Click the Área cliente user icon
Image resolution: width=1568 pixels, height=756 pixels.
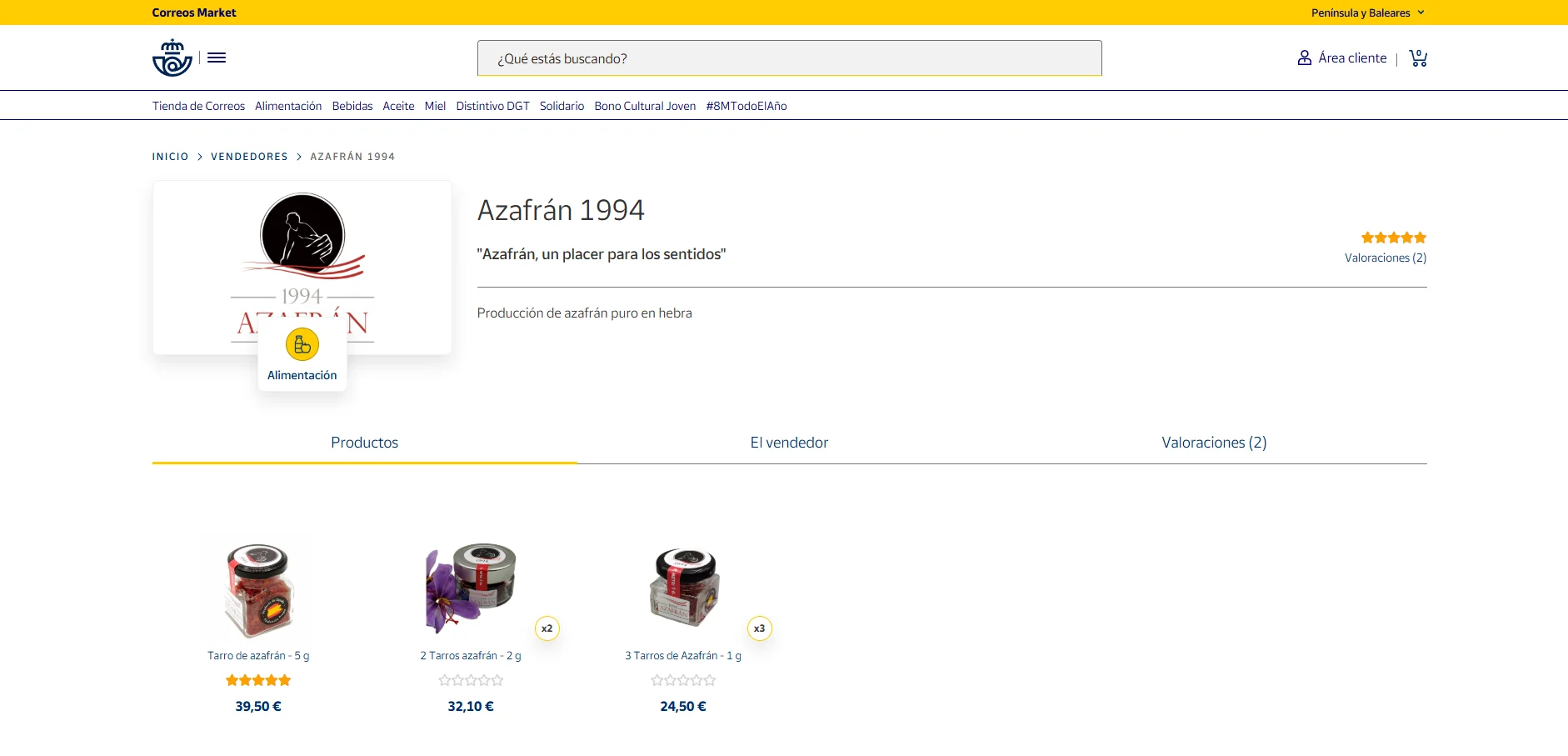[1305, 58]
